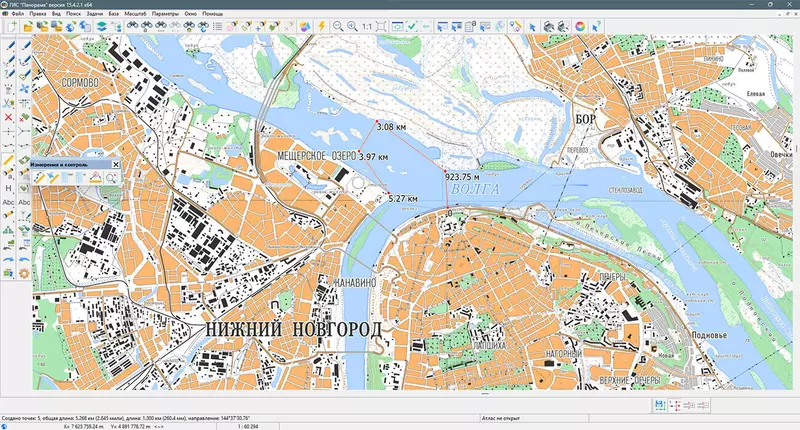This screenshot has height=430, width=800.
Task: Click the first binoculars search icon
Action: click(132, 25)
